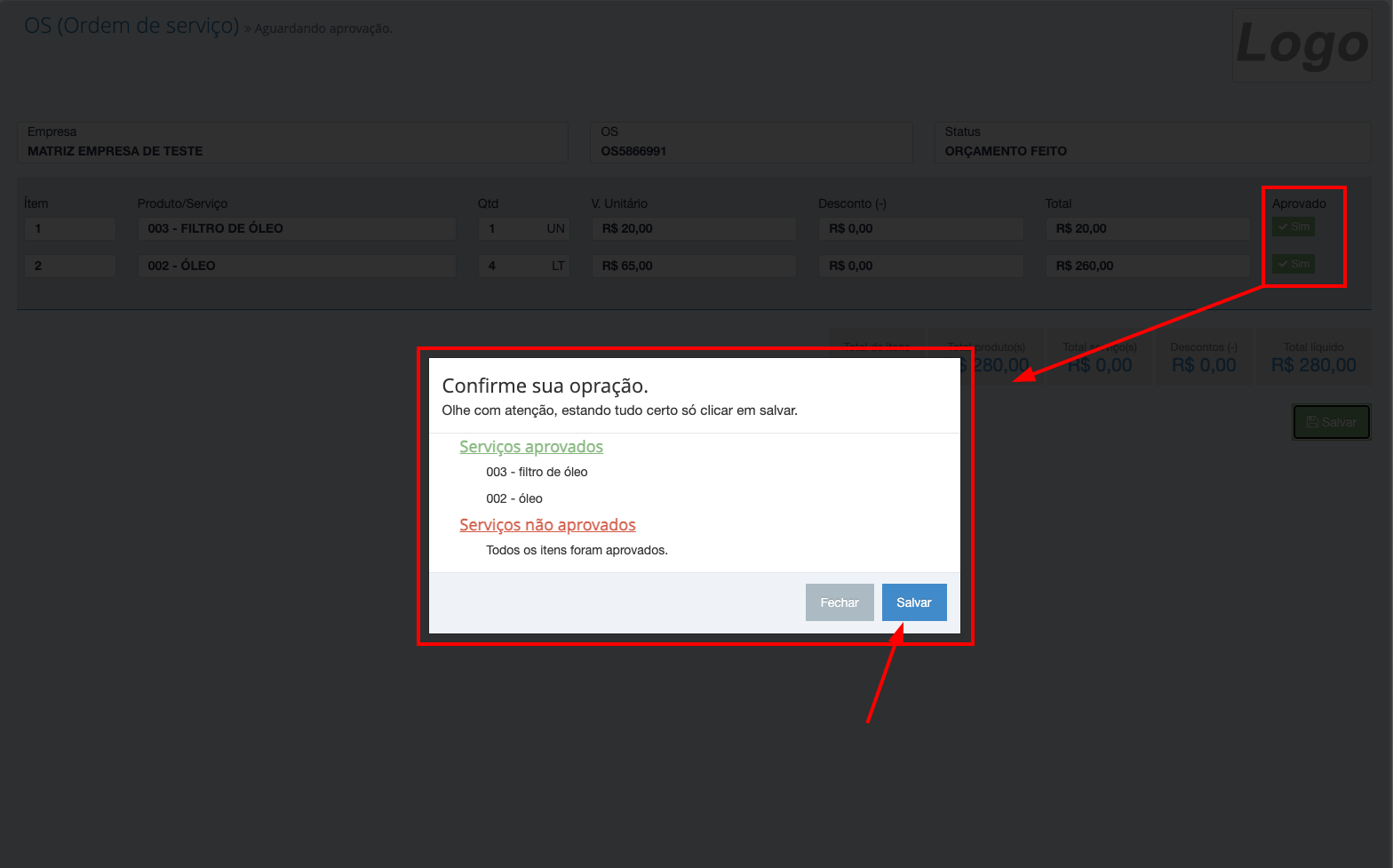Screen dimensions: 1393x868
Task: Select the '002 - óleo' entry
Action: point(514,498)
